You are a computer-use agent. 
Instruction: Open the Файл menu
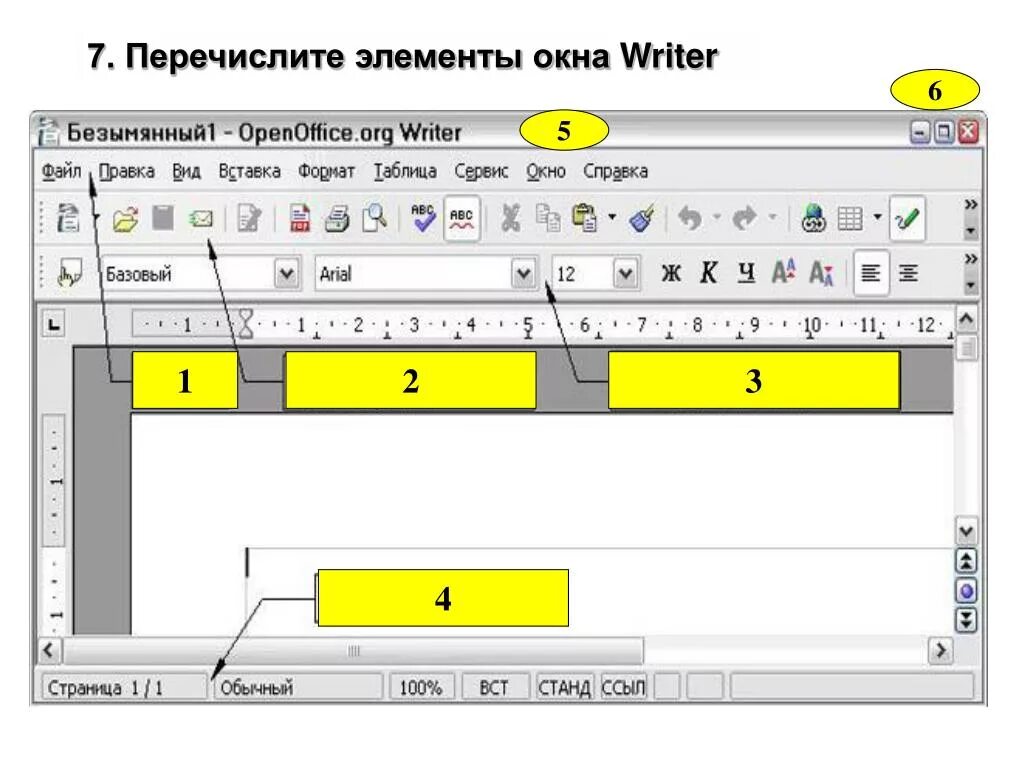click(x=61, y=171)
